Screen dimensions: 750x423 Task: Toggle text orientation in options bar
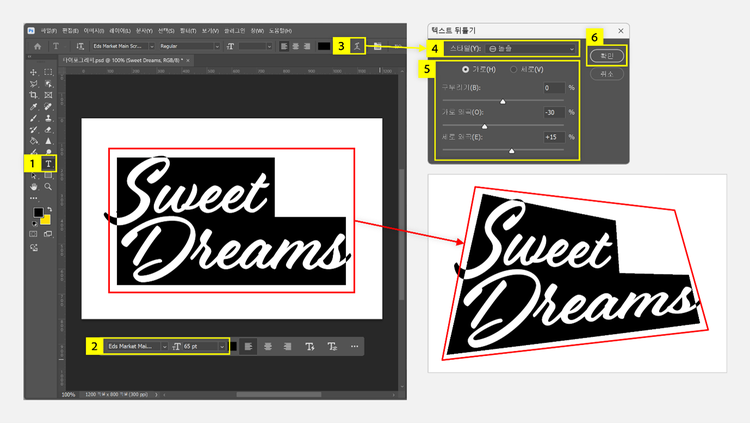coord(80,46)
